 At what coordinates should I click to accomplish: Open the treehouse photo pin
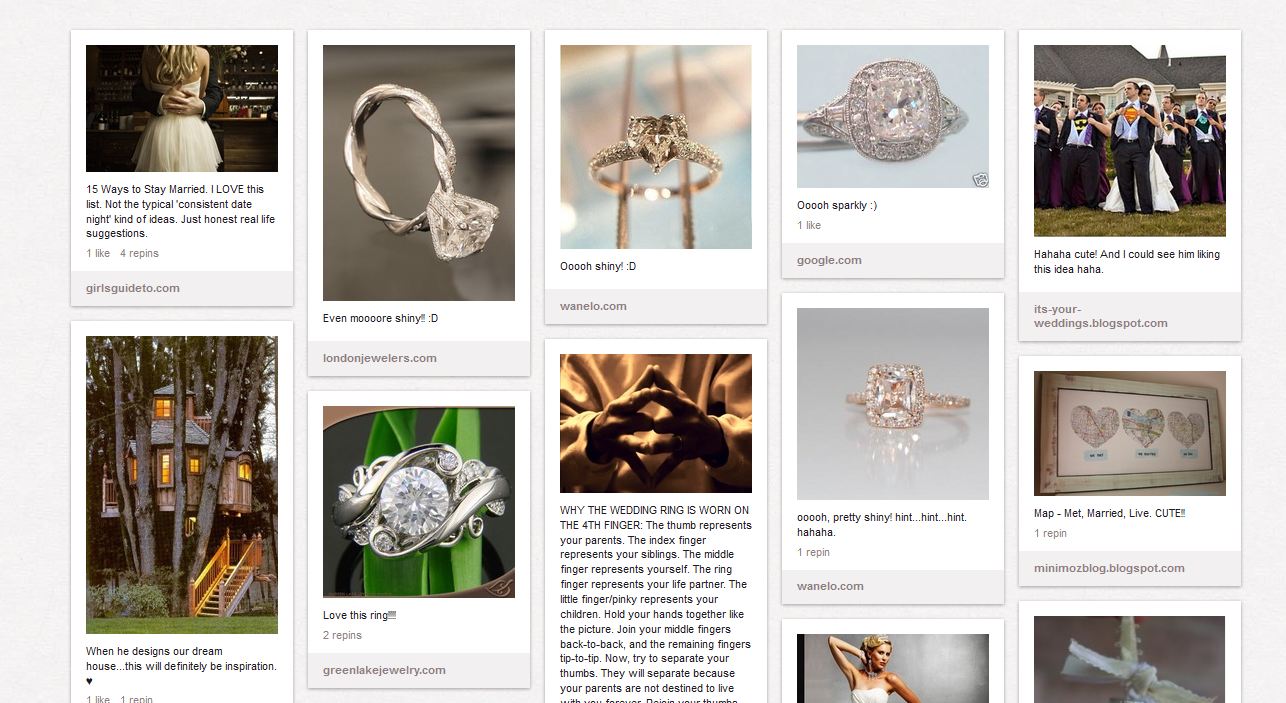pyautogui.click(x=182, y=485)
